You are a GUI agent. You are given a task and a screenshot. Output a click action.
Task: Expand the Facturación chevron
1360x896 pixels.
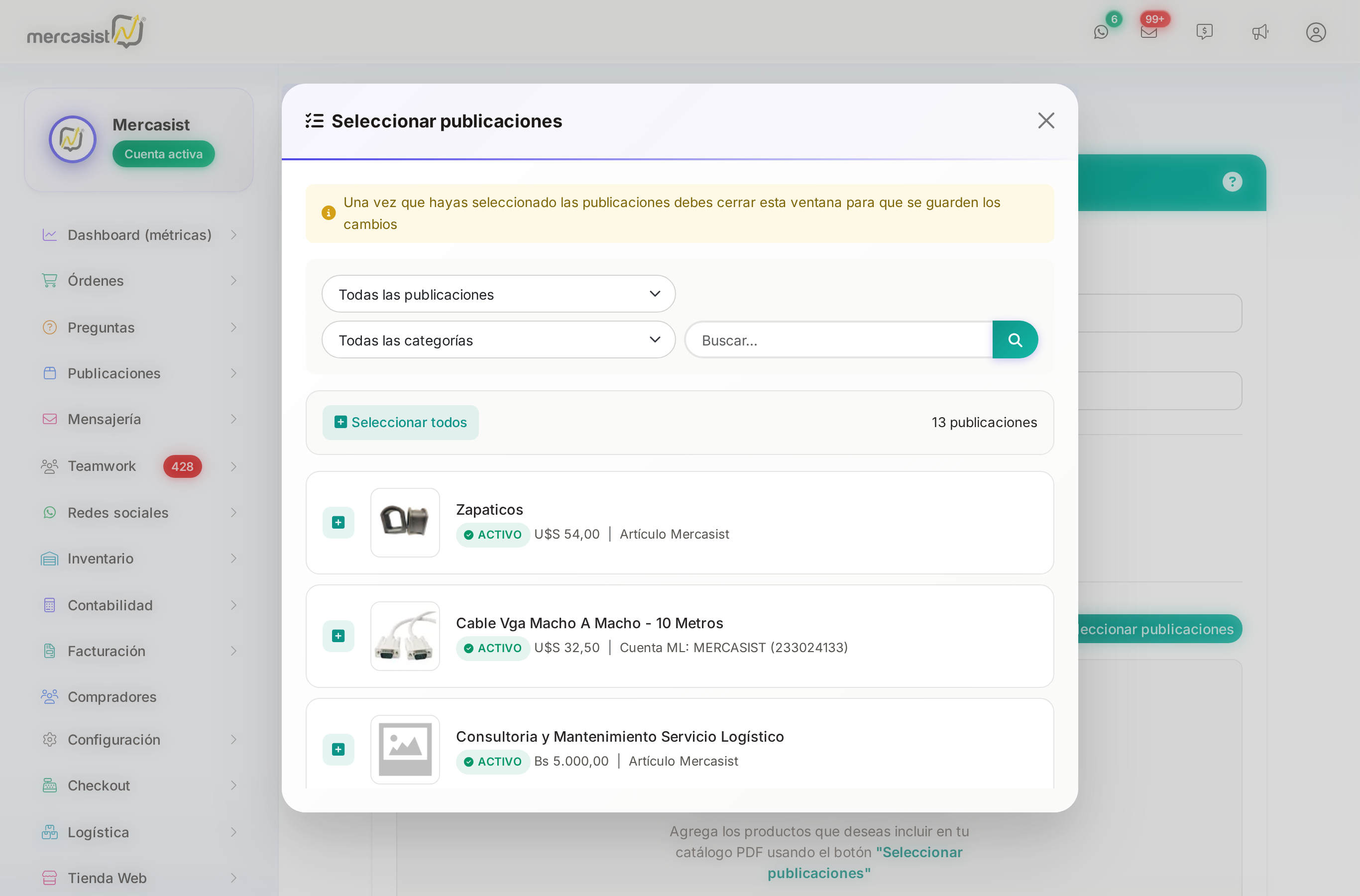click(233, 651)
